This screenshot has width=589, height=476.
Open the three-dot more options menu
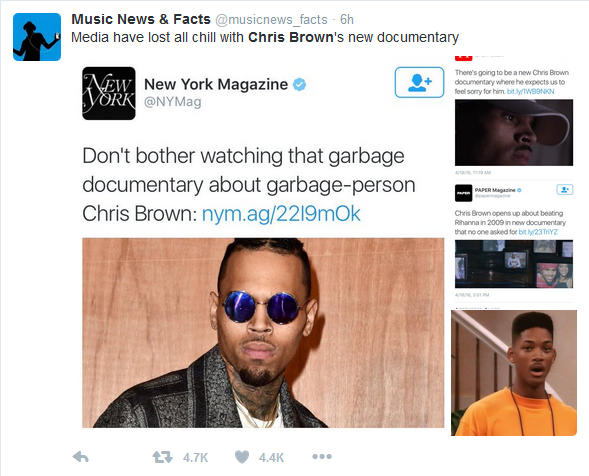click(x=322, y=456)
